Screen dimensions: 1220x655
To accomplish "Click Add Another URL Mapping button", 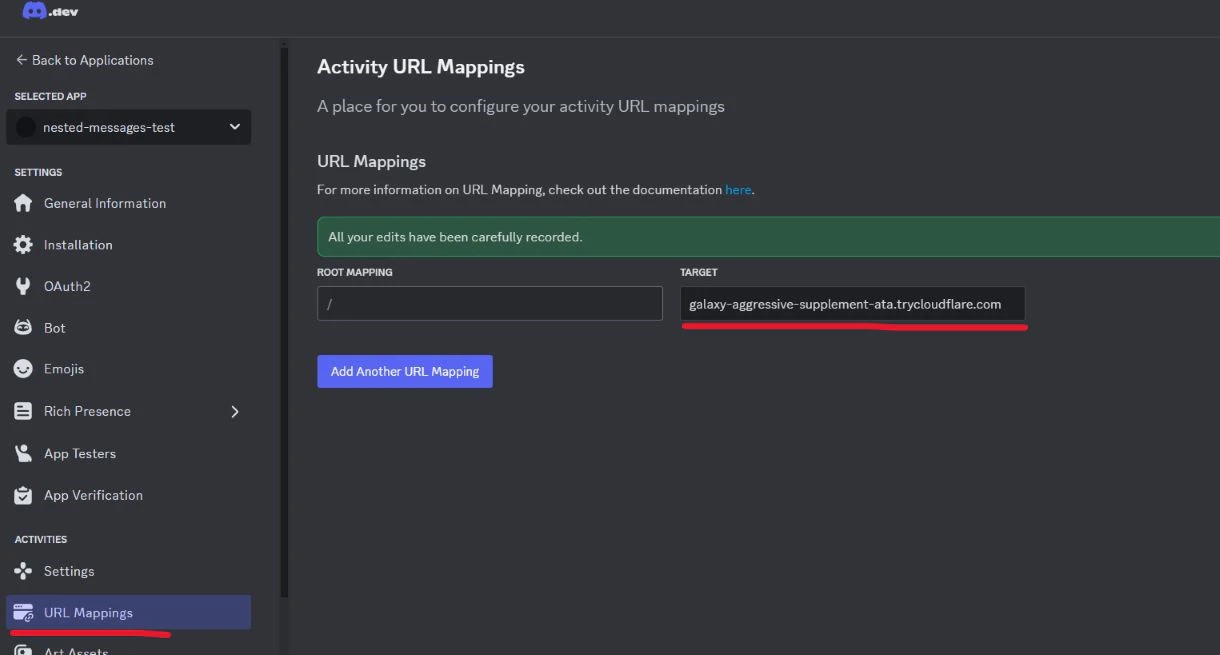I will pyautogui.click(x=405, y=371).
